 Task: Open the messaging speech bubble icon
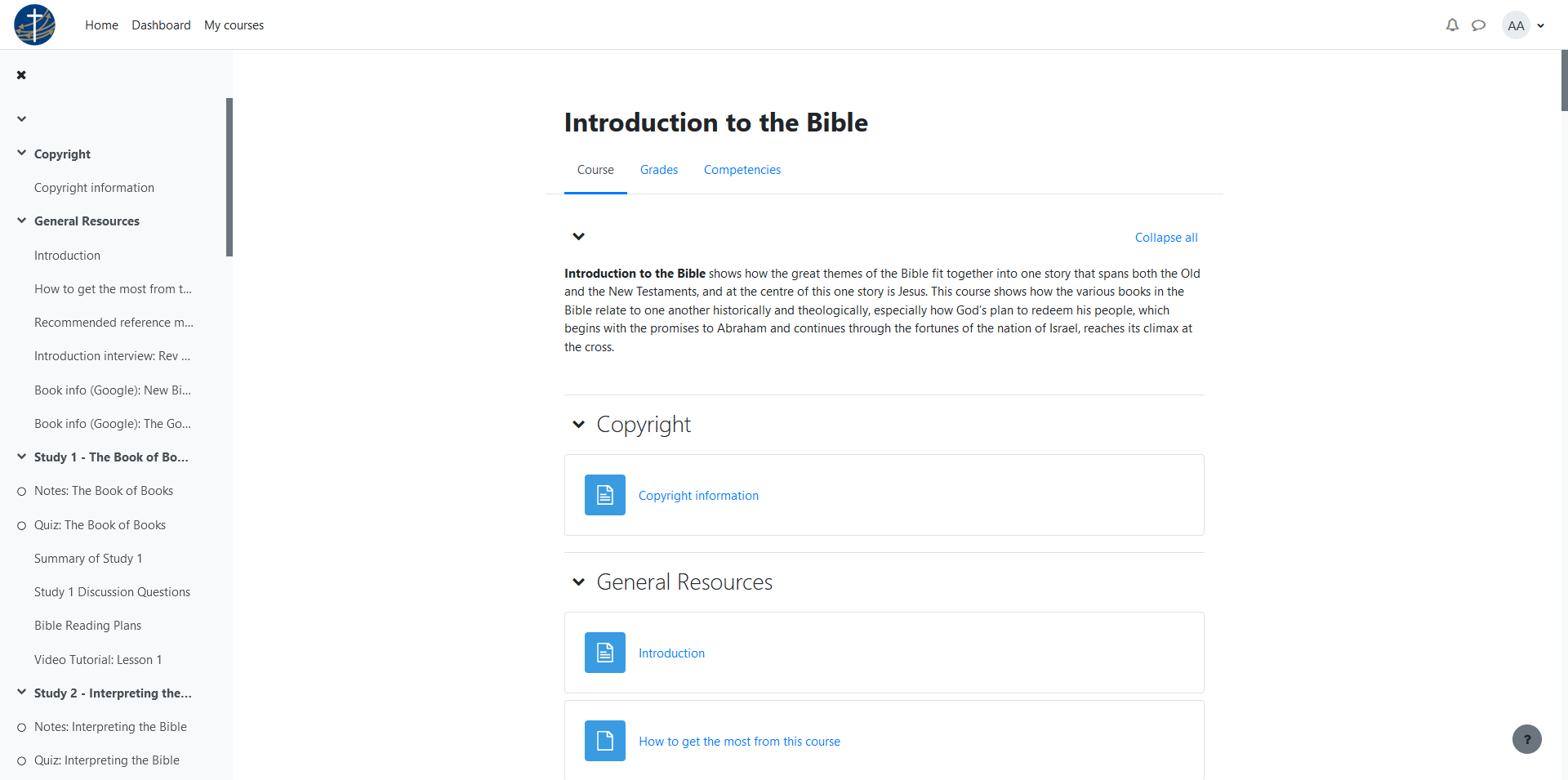click(1478, 25)
